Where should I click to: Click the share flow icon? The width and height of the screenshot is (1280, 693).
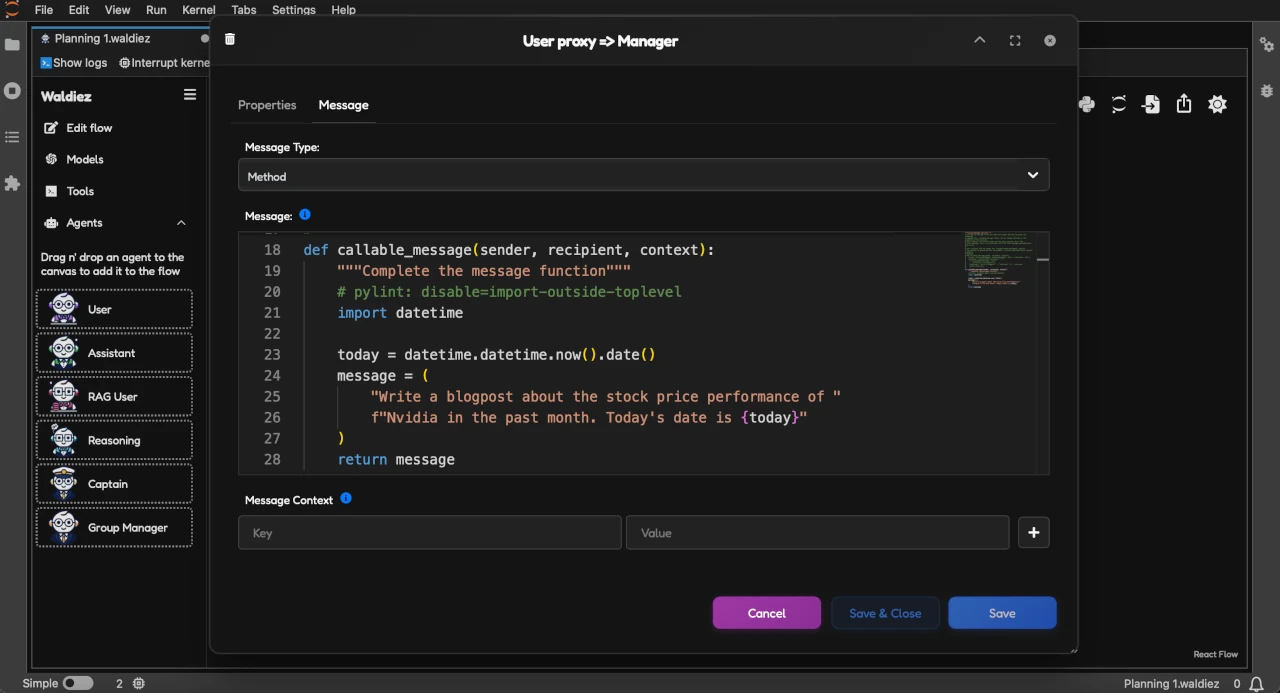(x=1184, y=104)
